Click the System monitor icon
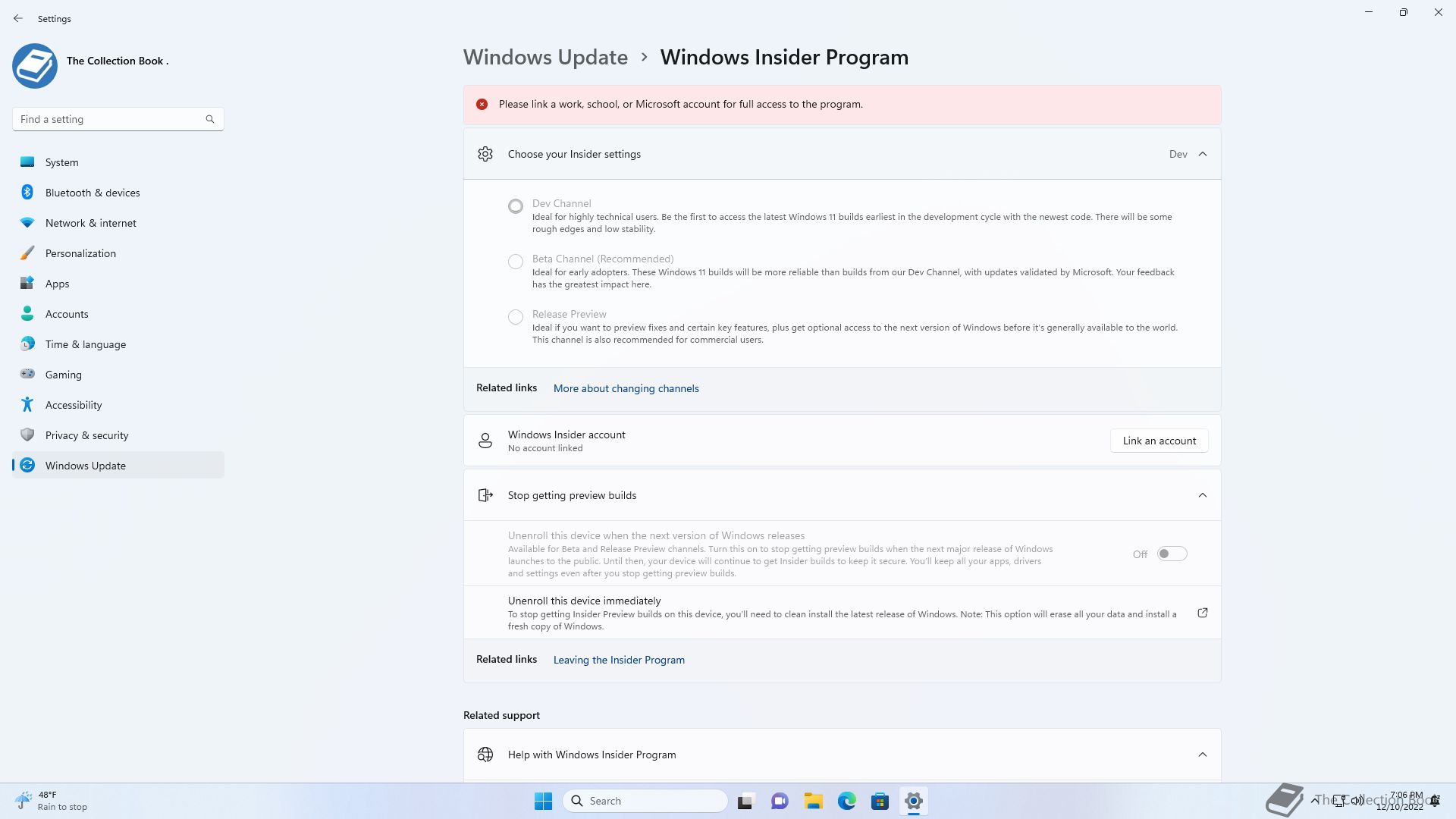 27,162
